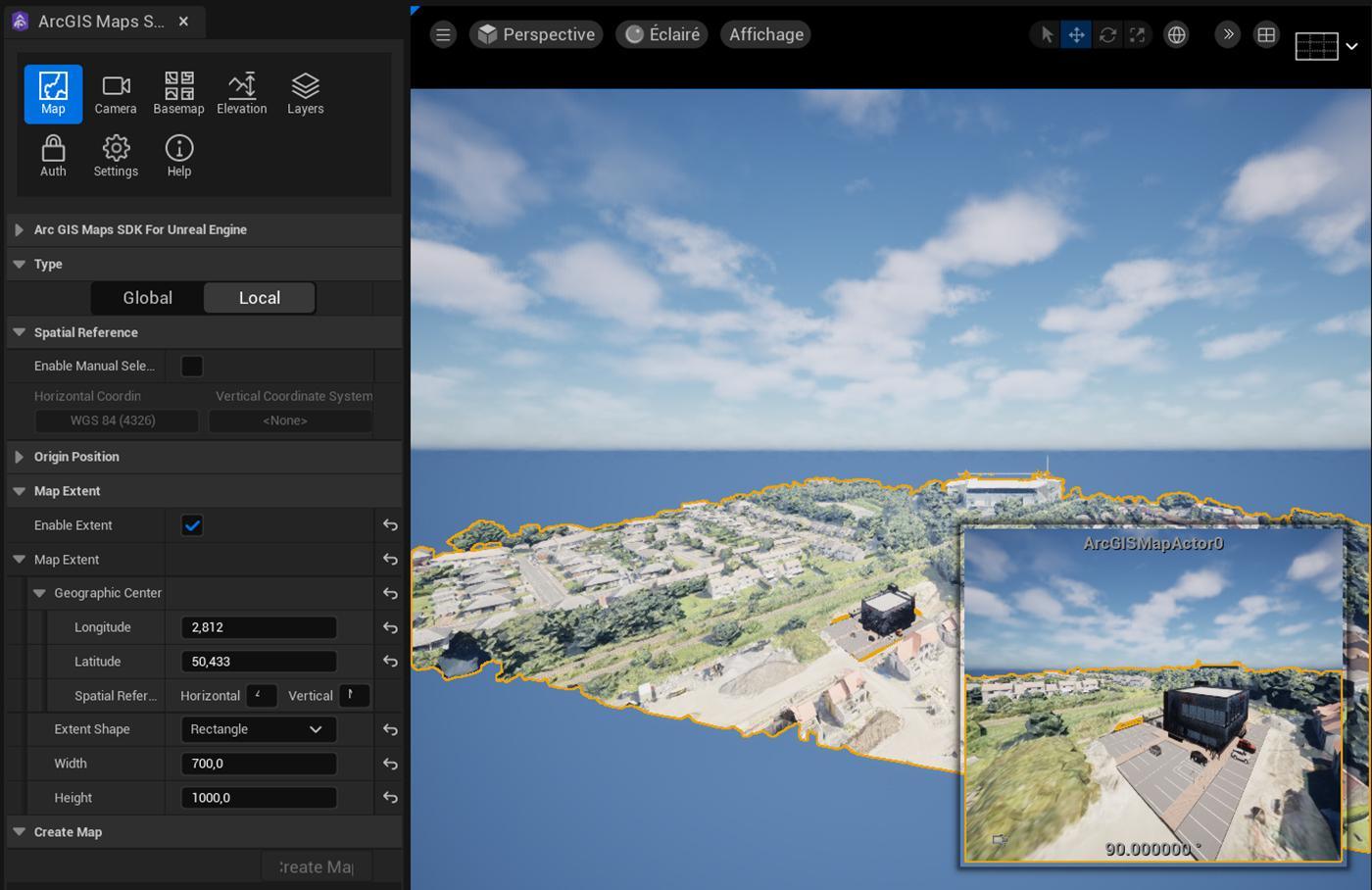Click the Longitude input field
The width and height of the screenshot is (1372, 890).
point(259,627)
